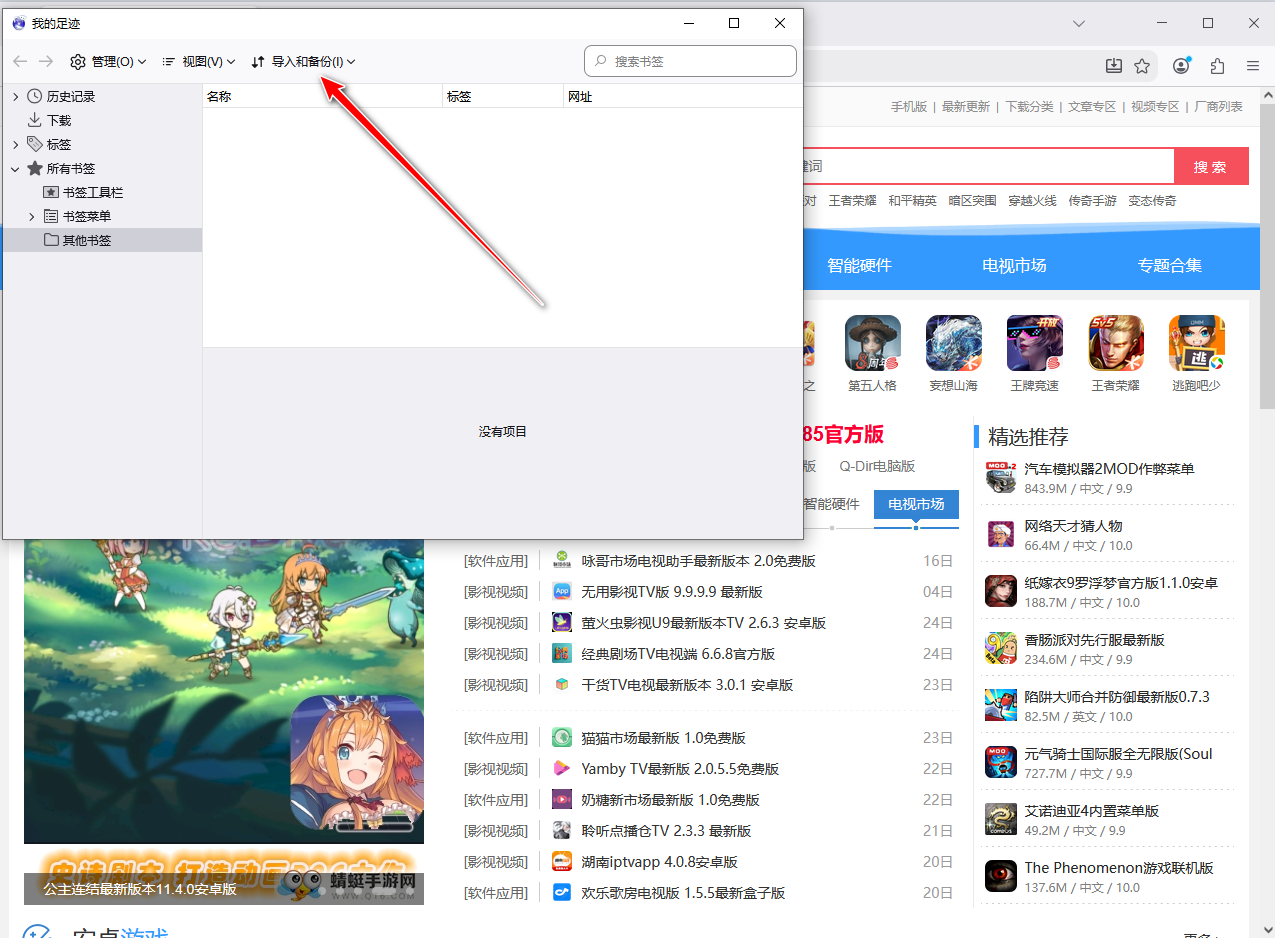This screenshot has width=1275, height=938.
Task: Expand the 标签 tree node
Action: coord(16,145)
